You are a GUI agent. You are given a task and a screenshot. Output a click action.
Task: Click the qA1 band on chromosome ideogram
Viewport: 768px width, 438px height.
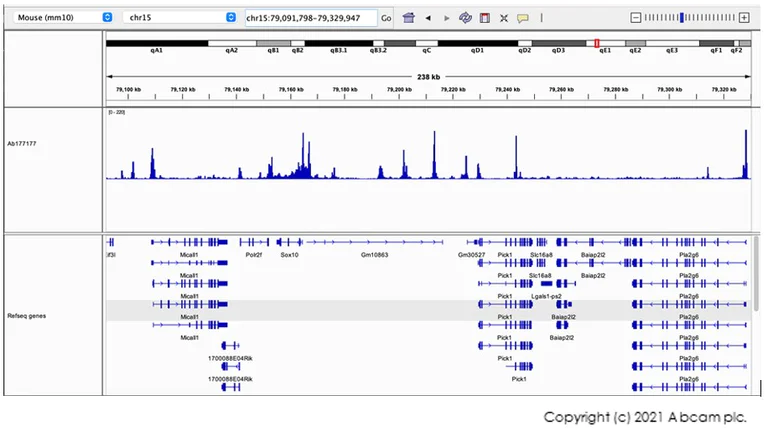tap(157, 44)
